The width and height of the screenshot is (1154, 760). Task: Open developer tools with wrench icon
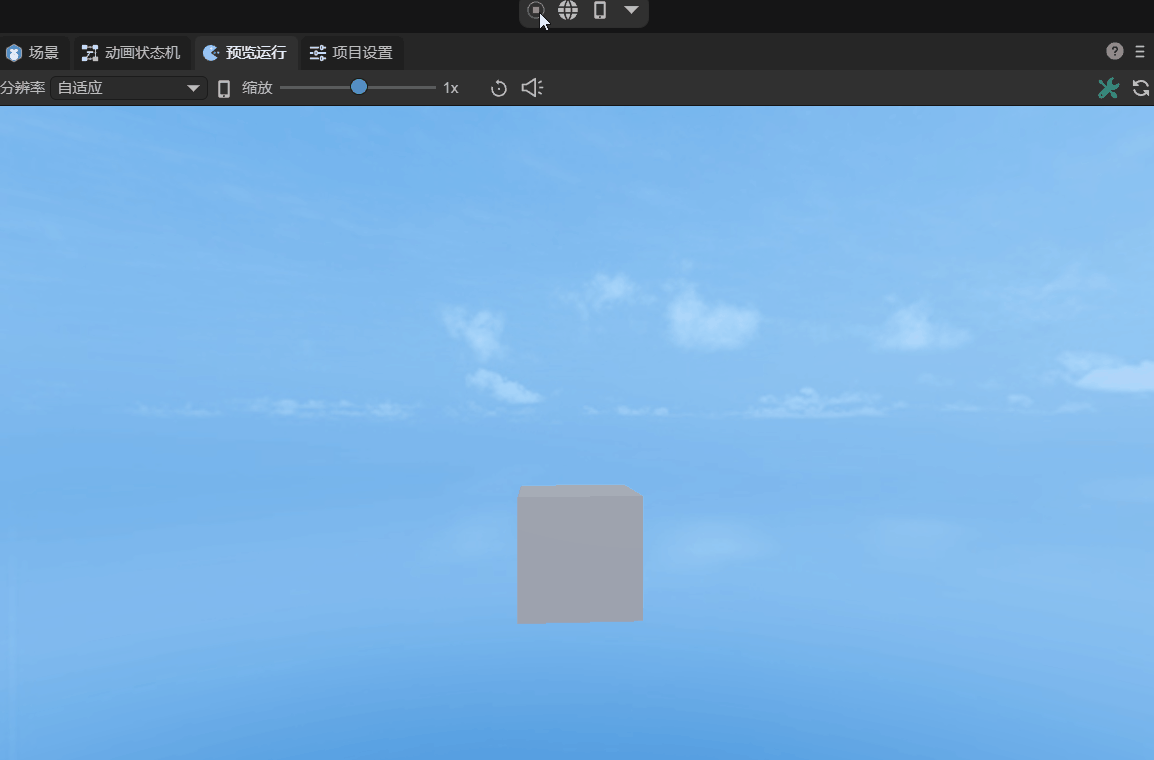1108,88
